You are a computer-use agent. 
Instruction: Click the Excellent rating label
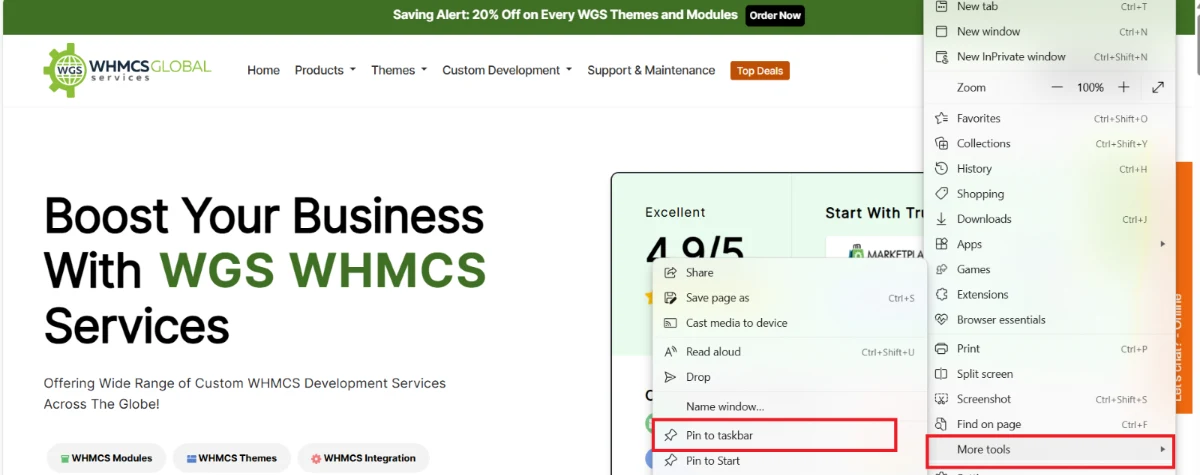[x=675, y=212]
